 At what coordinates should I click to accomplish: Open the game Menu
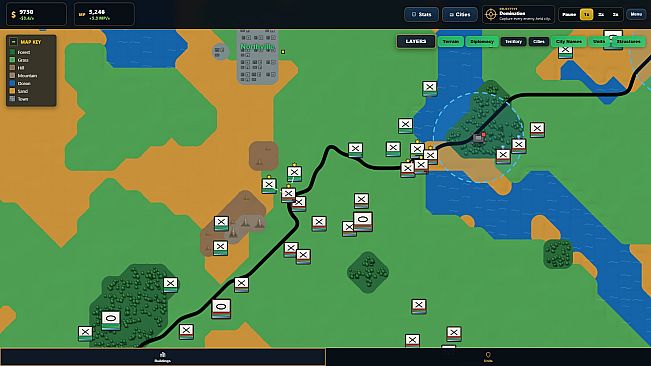tap(636, 14)
